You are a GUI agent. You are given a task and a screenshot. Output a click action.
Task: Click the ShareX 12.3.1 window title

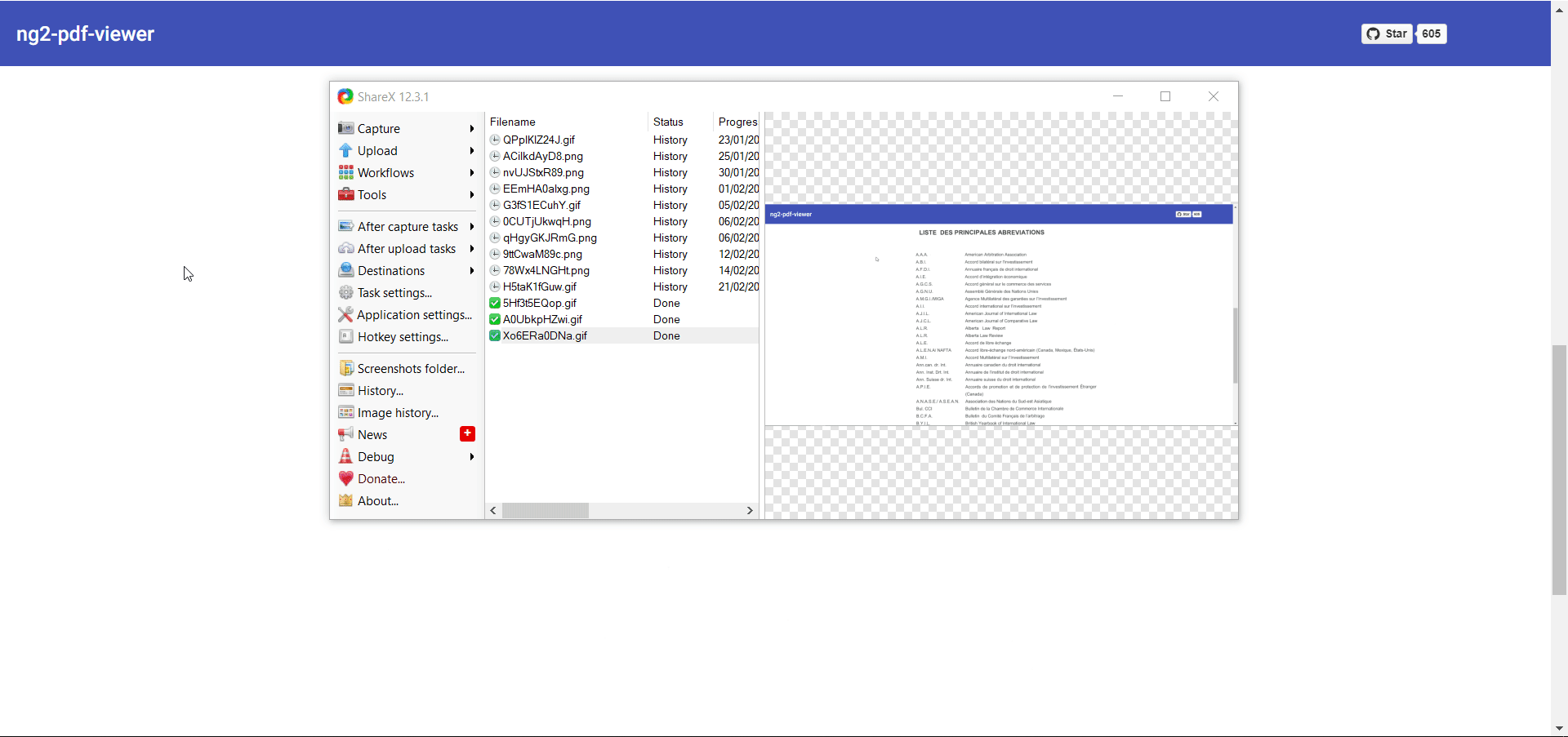[393, 96]
